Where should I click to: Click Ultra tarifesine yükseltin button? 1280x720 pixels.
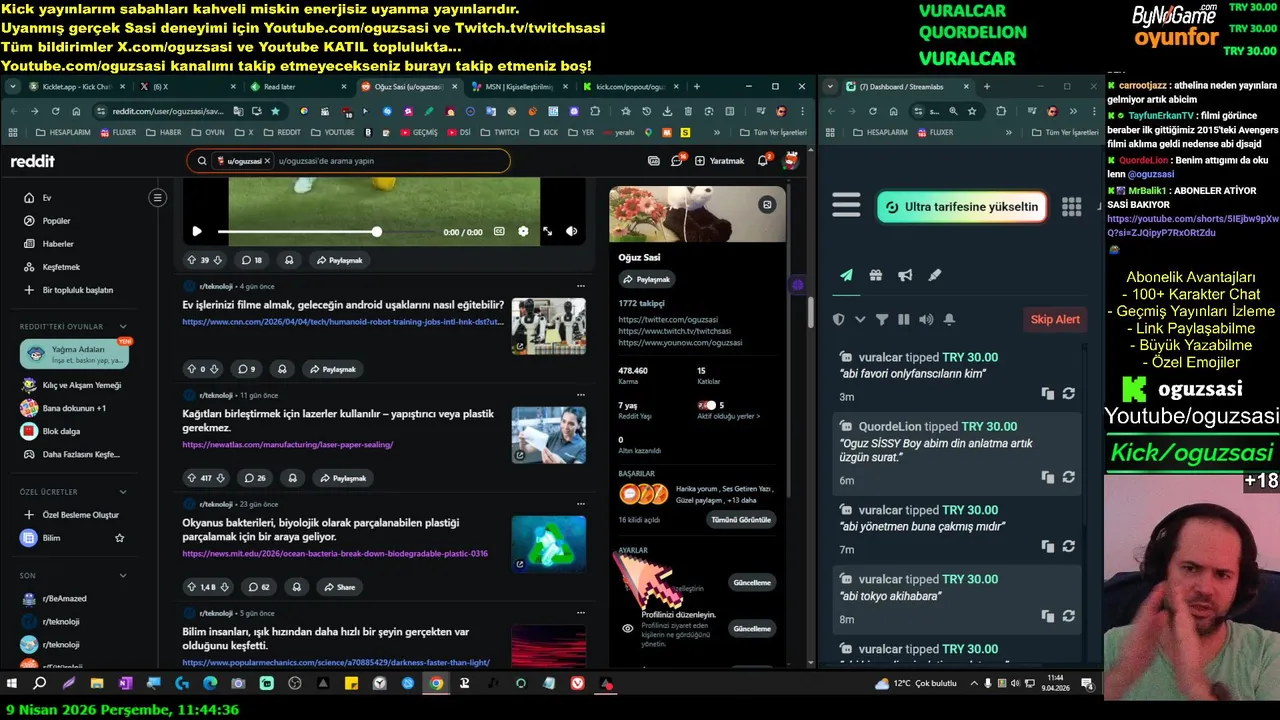click(962, 207)
